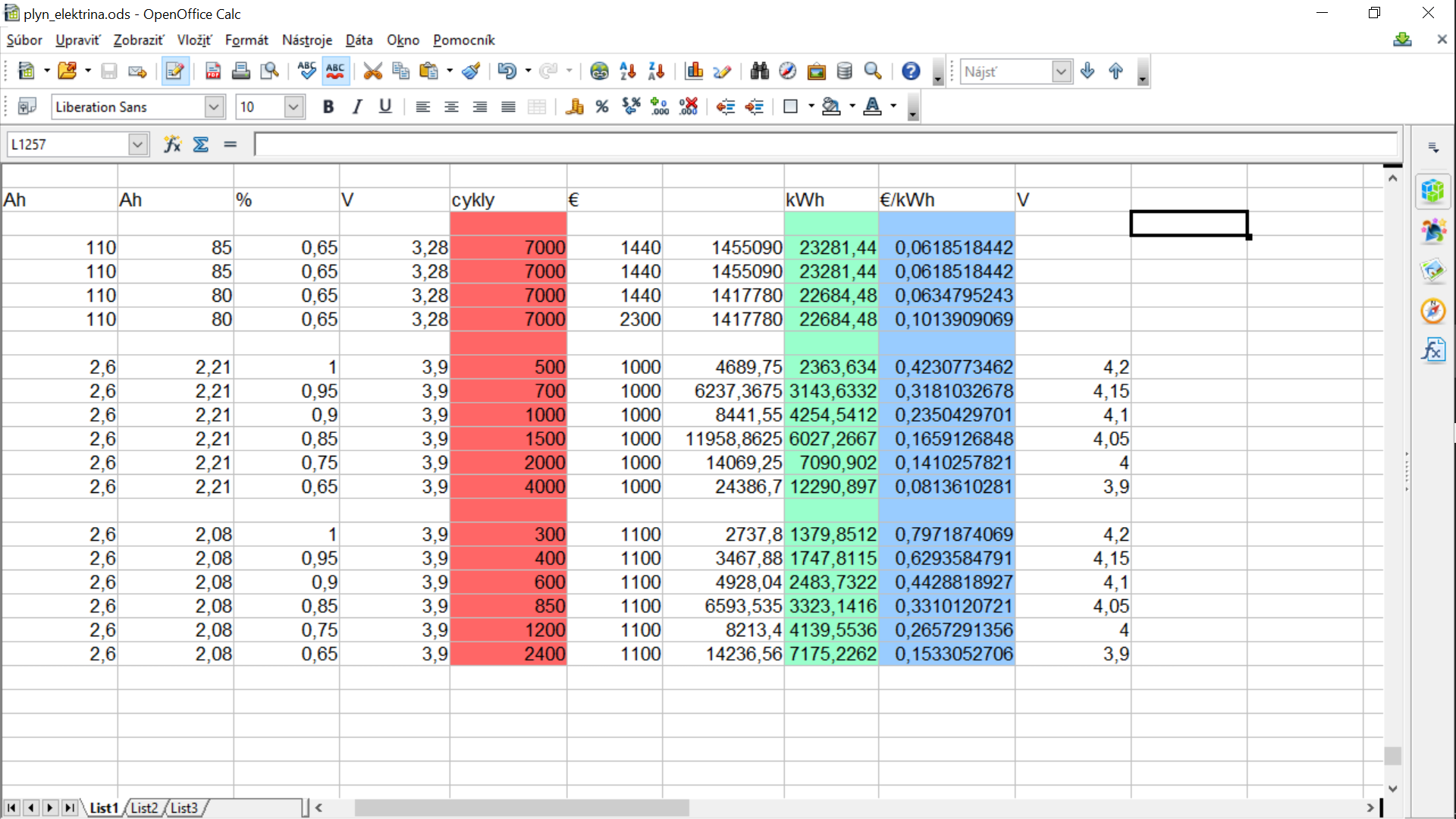
Task: Expand the Liberation Sans font dropdown
Action: coord(214,107)
